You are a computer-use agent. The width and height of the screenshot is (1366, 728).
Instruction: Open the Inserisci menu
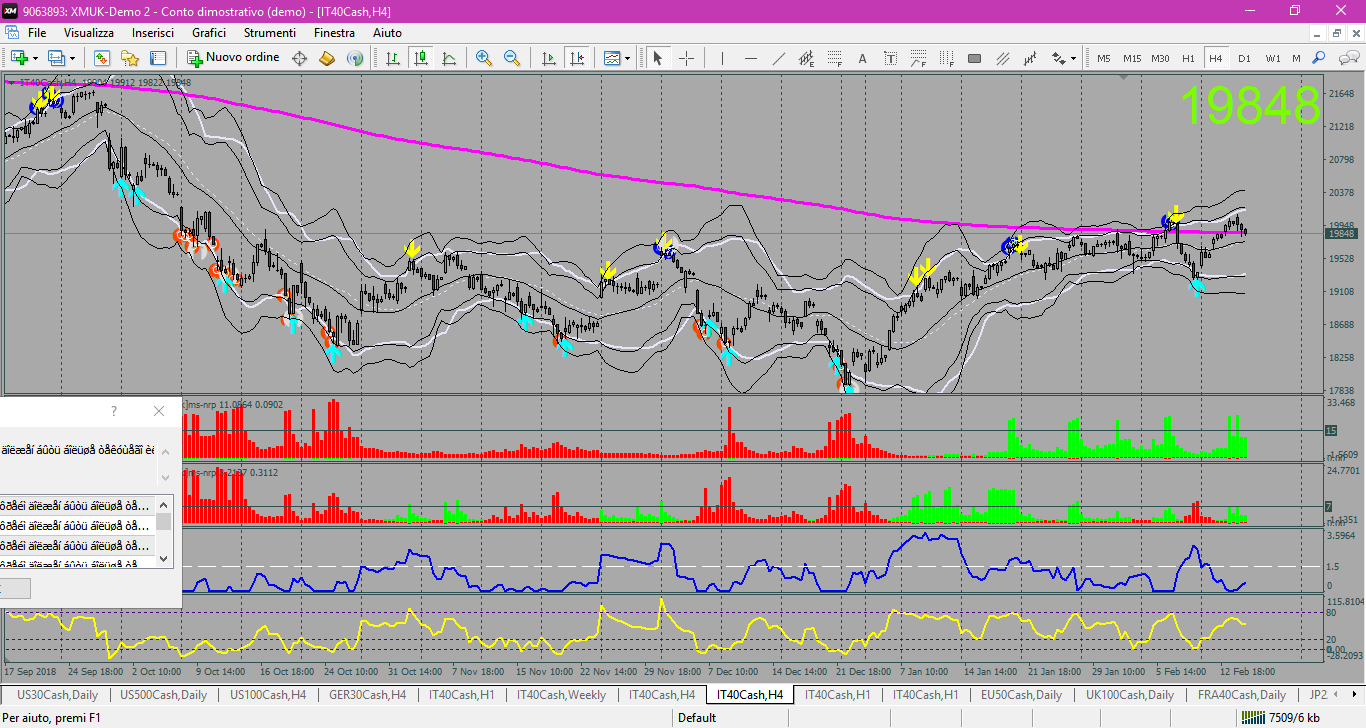pos(153,33)
